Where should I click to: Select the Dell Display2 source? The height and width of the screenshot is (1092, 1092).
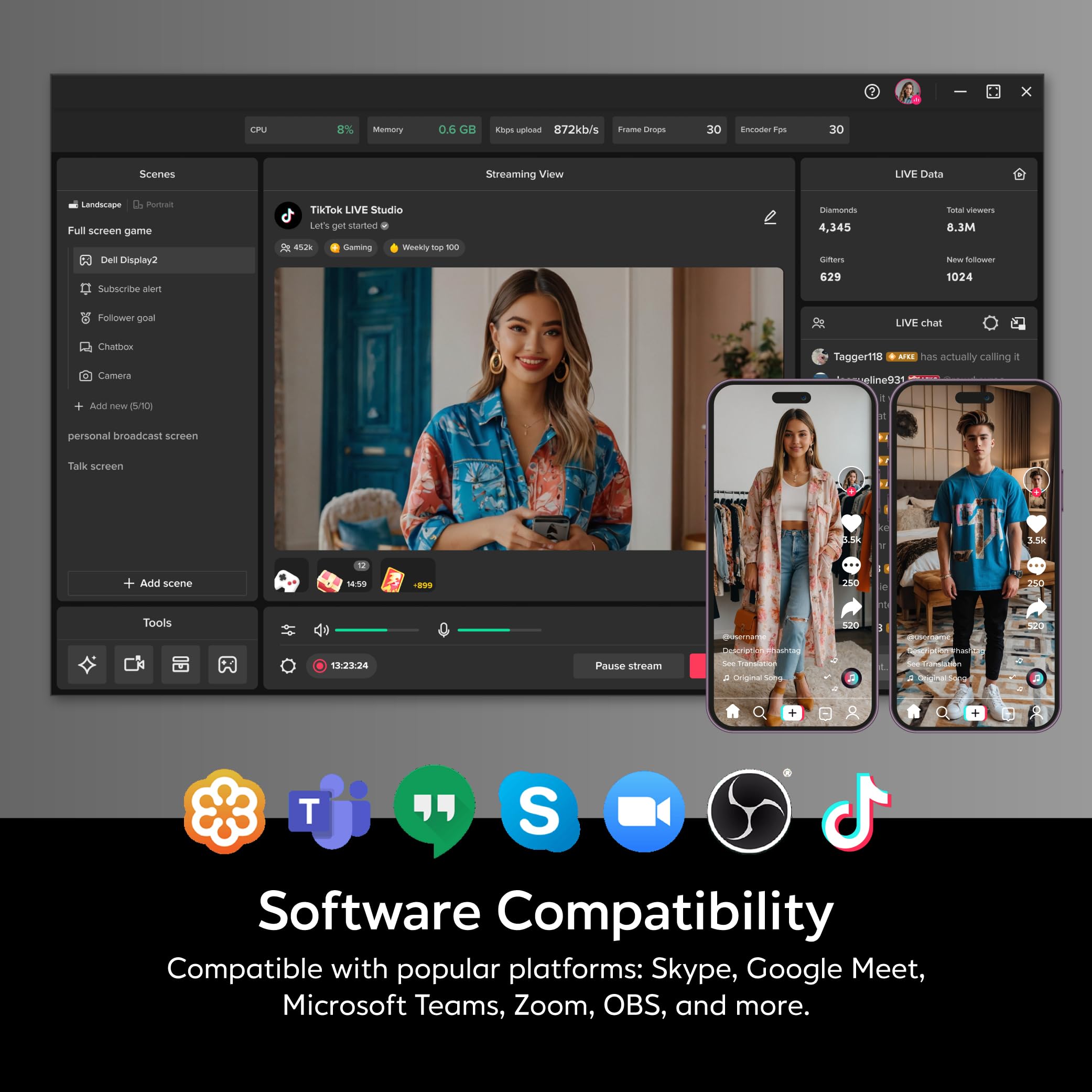pos(164,260)
